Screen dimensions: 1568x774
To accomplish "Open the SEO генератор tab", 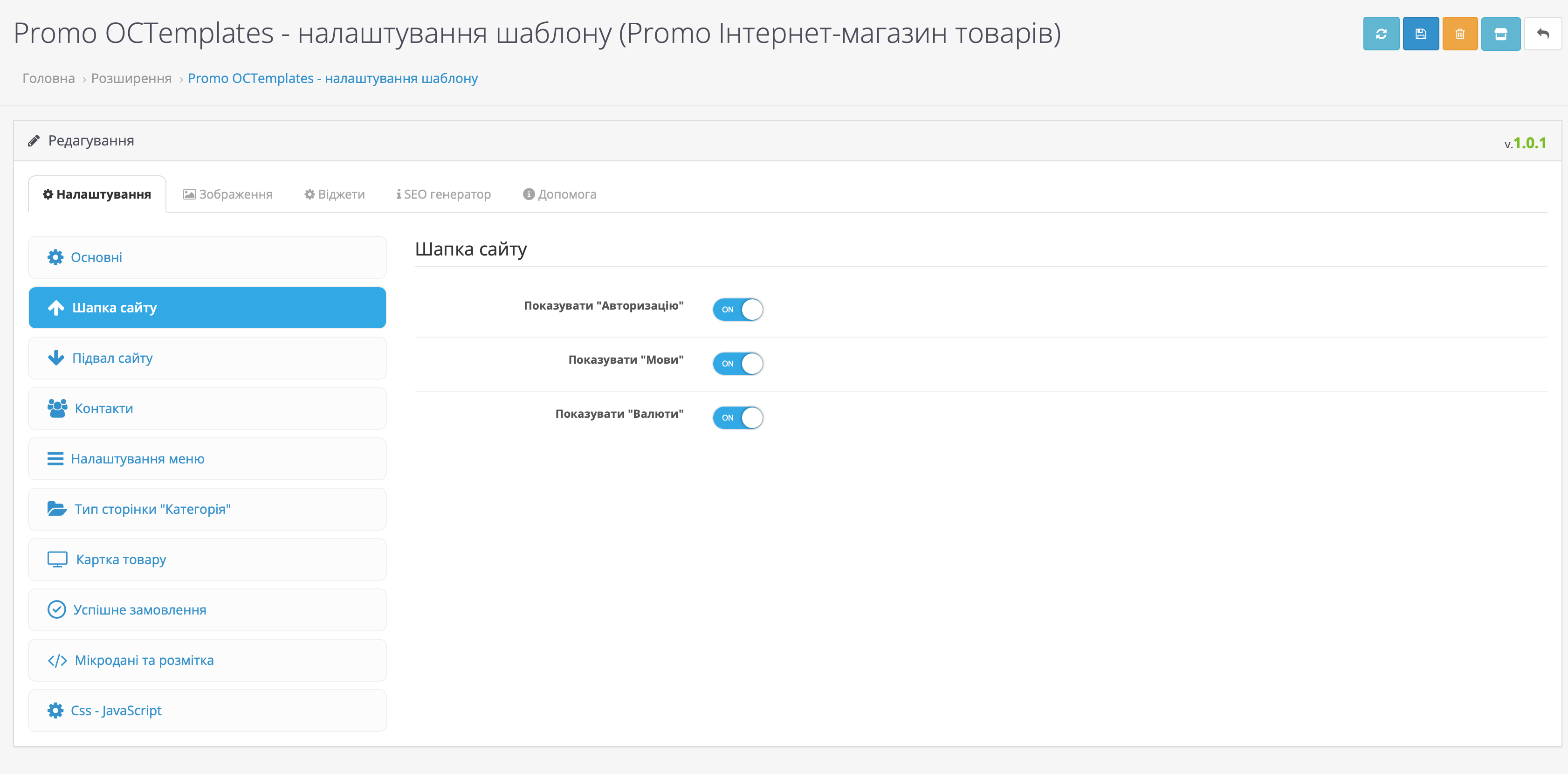I will point(443,194).
